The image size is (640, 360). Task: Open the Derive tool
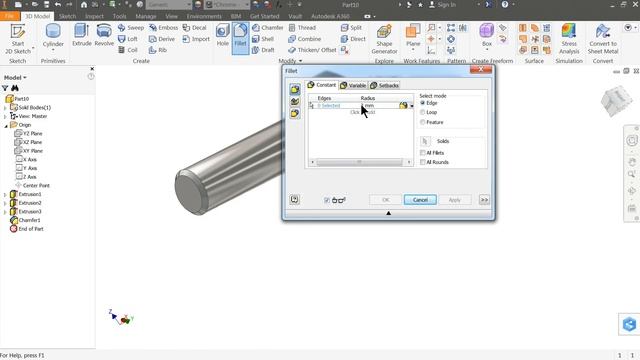162,39
